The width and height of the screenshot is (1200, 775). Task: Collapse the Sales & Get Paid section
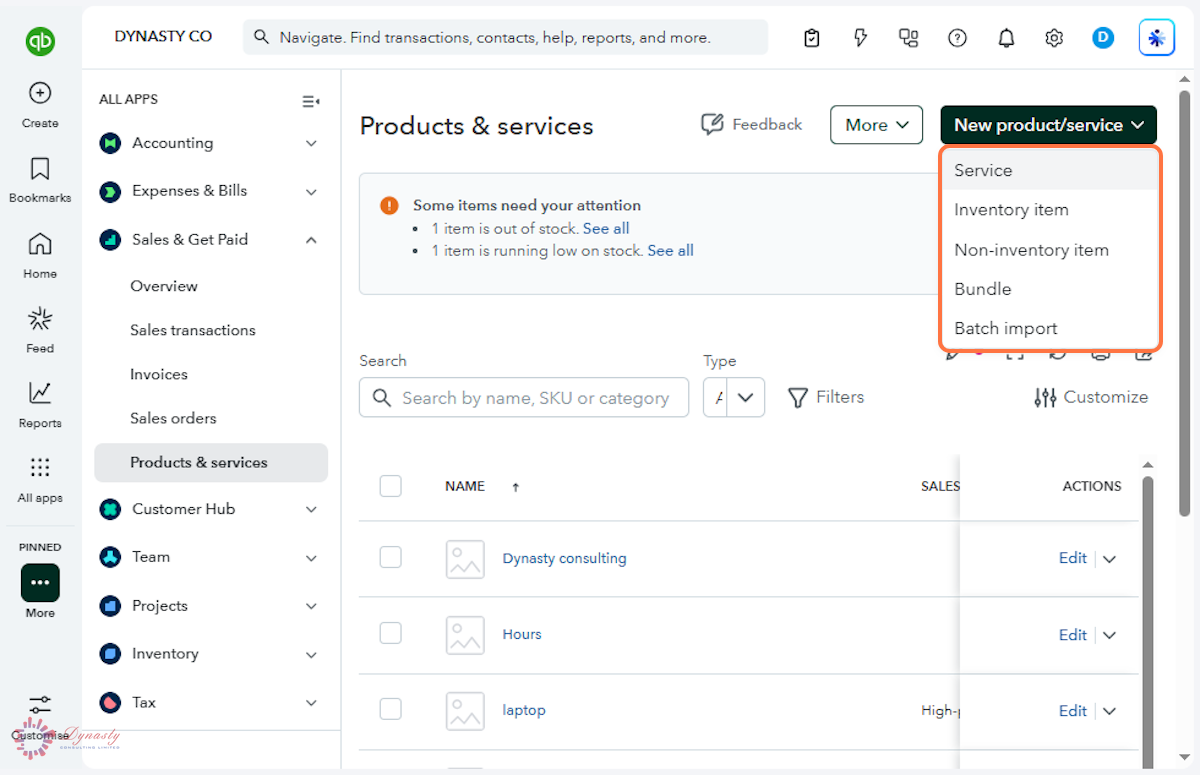click(311, 240)
